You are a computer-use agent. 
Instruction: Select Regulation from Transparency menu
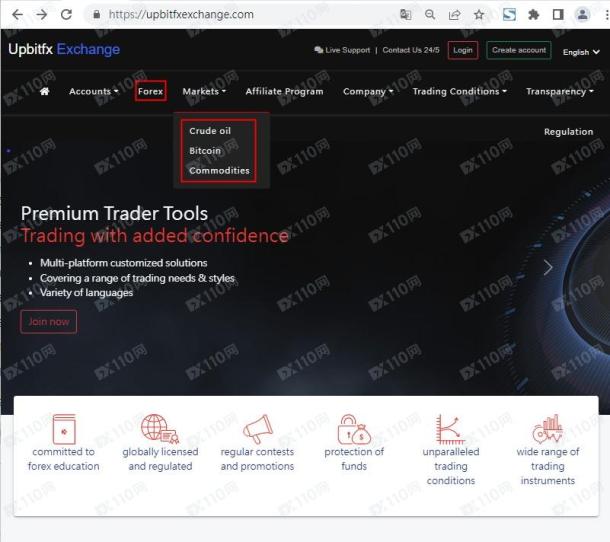point(568,132)
